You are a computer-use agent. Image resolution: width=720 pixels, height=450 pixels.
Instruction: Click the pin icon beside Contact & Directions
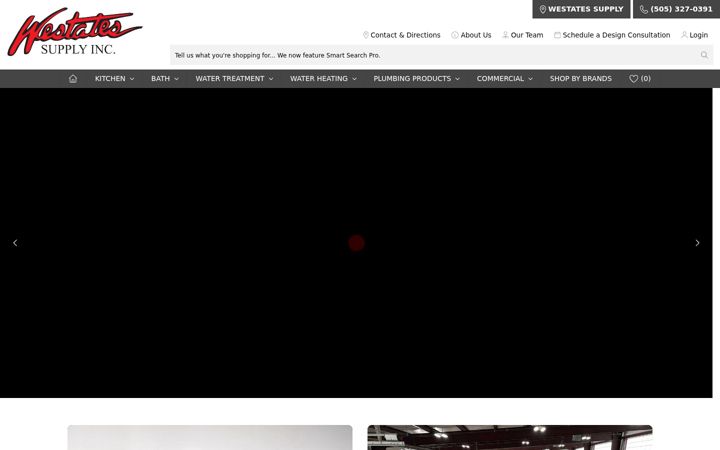pos(366,35)
